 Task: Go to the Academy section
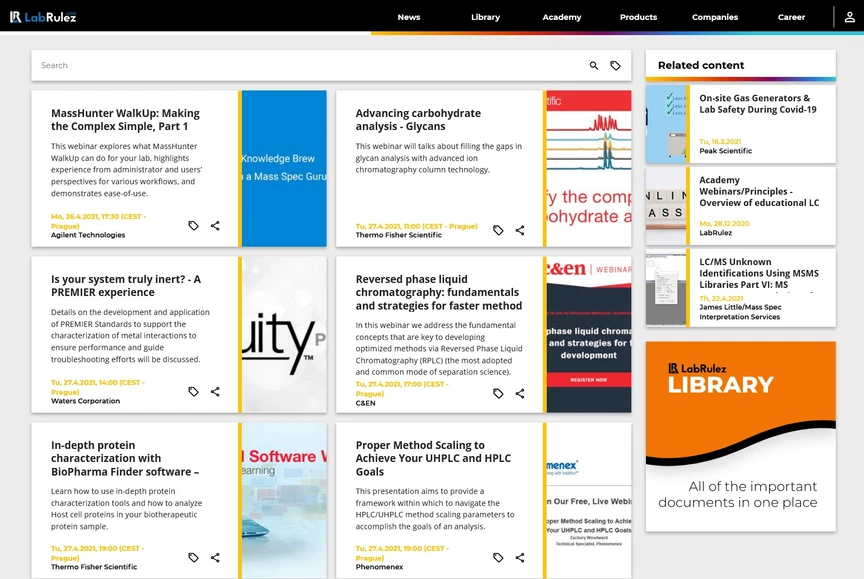(x=561, y=17)
